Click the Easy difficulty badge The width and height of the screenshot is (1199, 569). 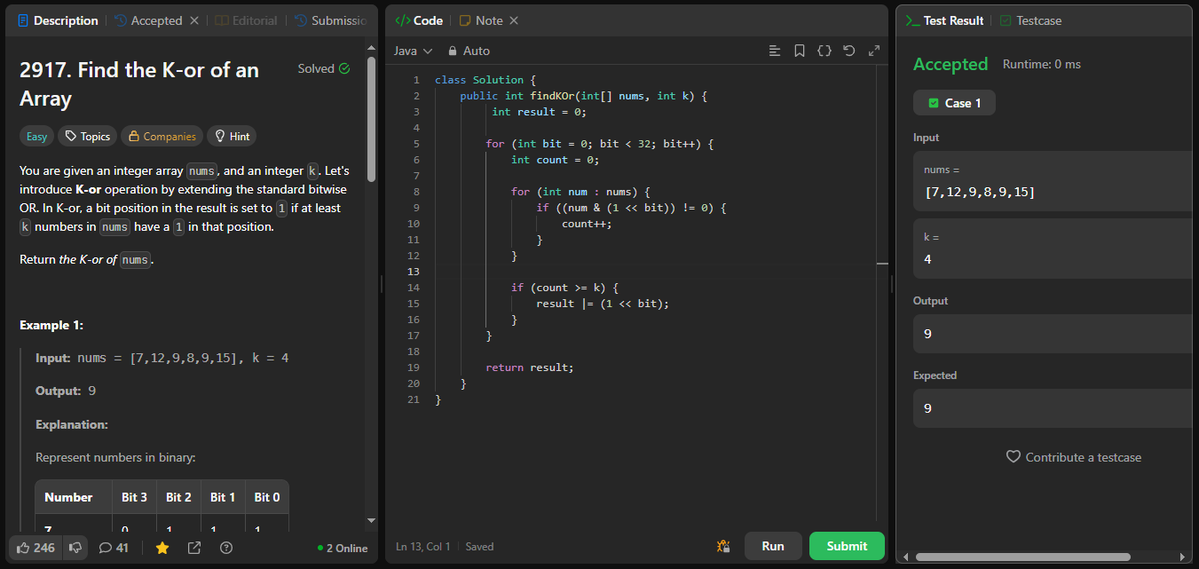point(37,136)
